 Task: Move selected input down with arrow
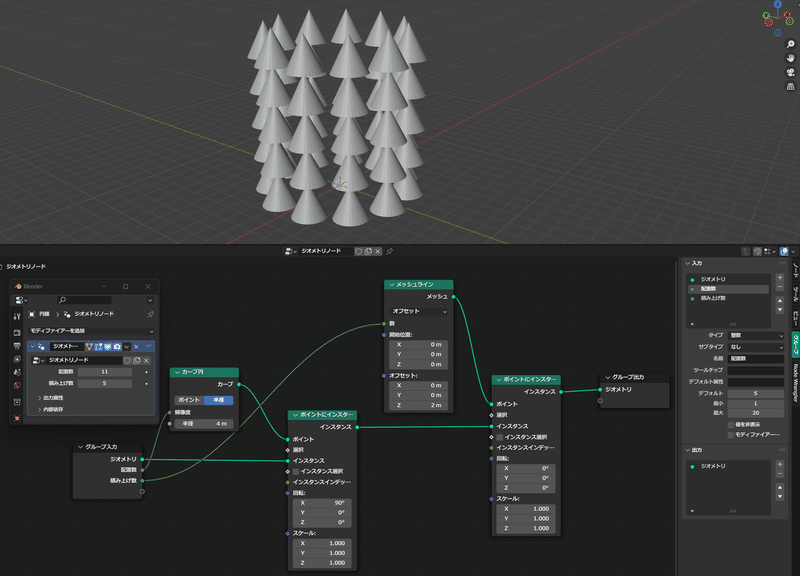(780, 310)
